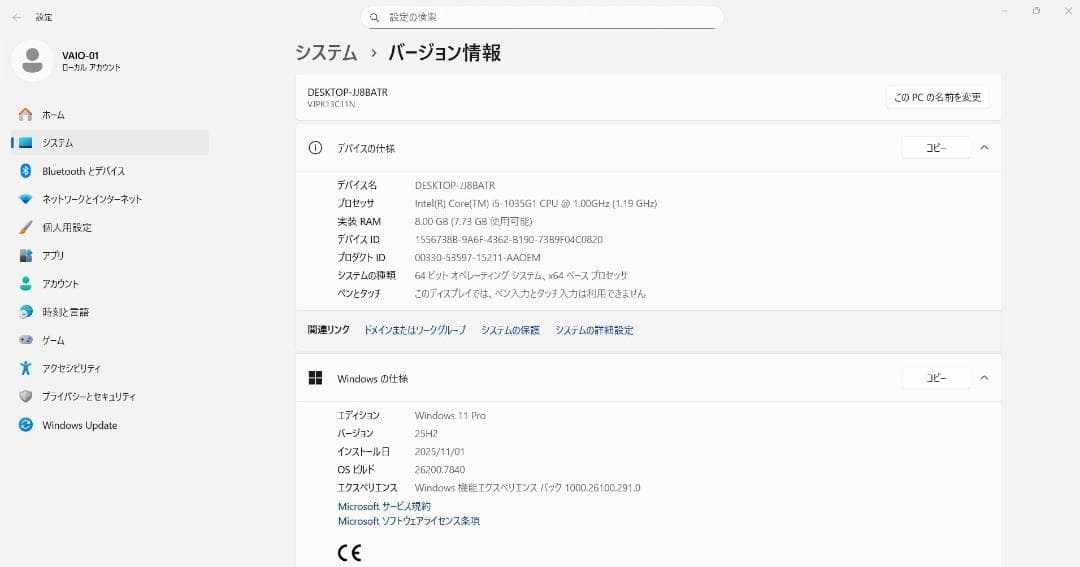Click the search magnifier icon

click(375, 17)
